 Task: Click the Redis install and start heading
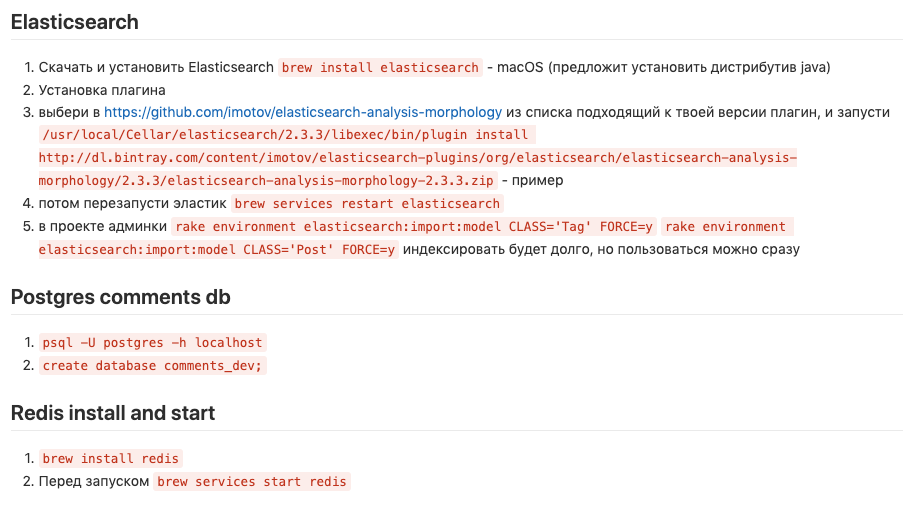pos(113,413)
